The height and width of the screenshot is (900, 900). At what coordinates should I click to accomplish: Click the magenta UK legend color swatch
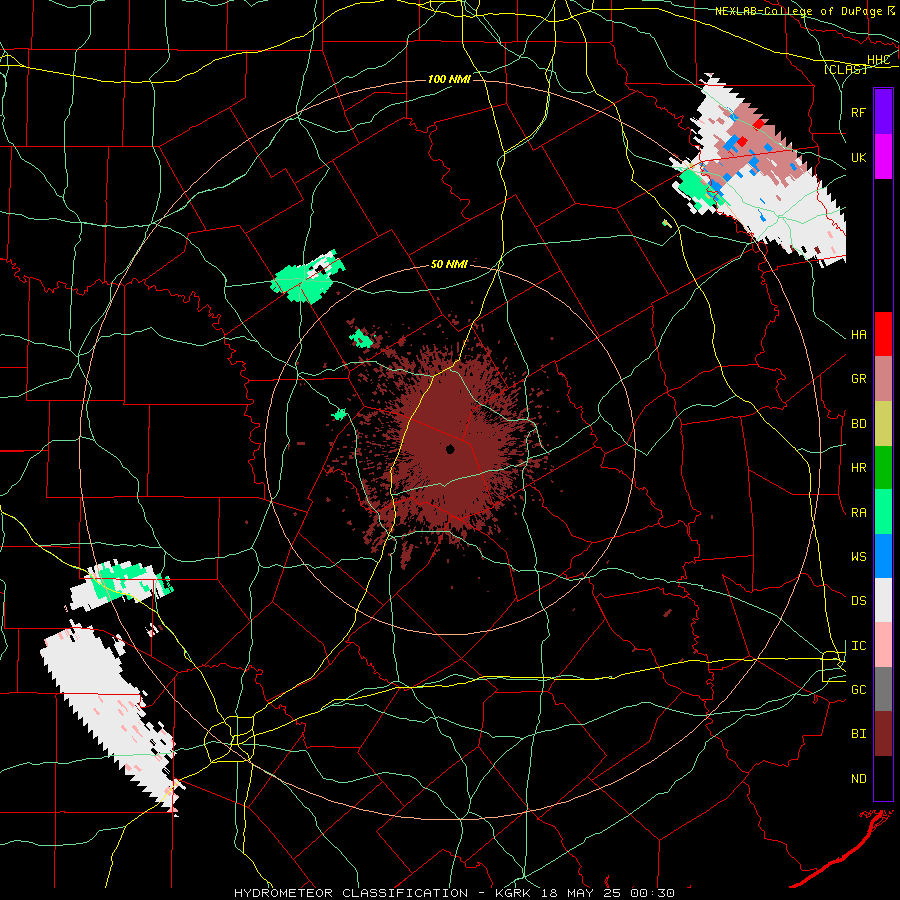click(x=883, y=156)
